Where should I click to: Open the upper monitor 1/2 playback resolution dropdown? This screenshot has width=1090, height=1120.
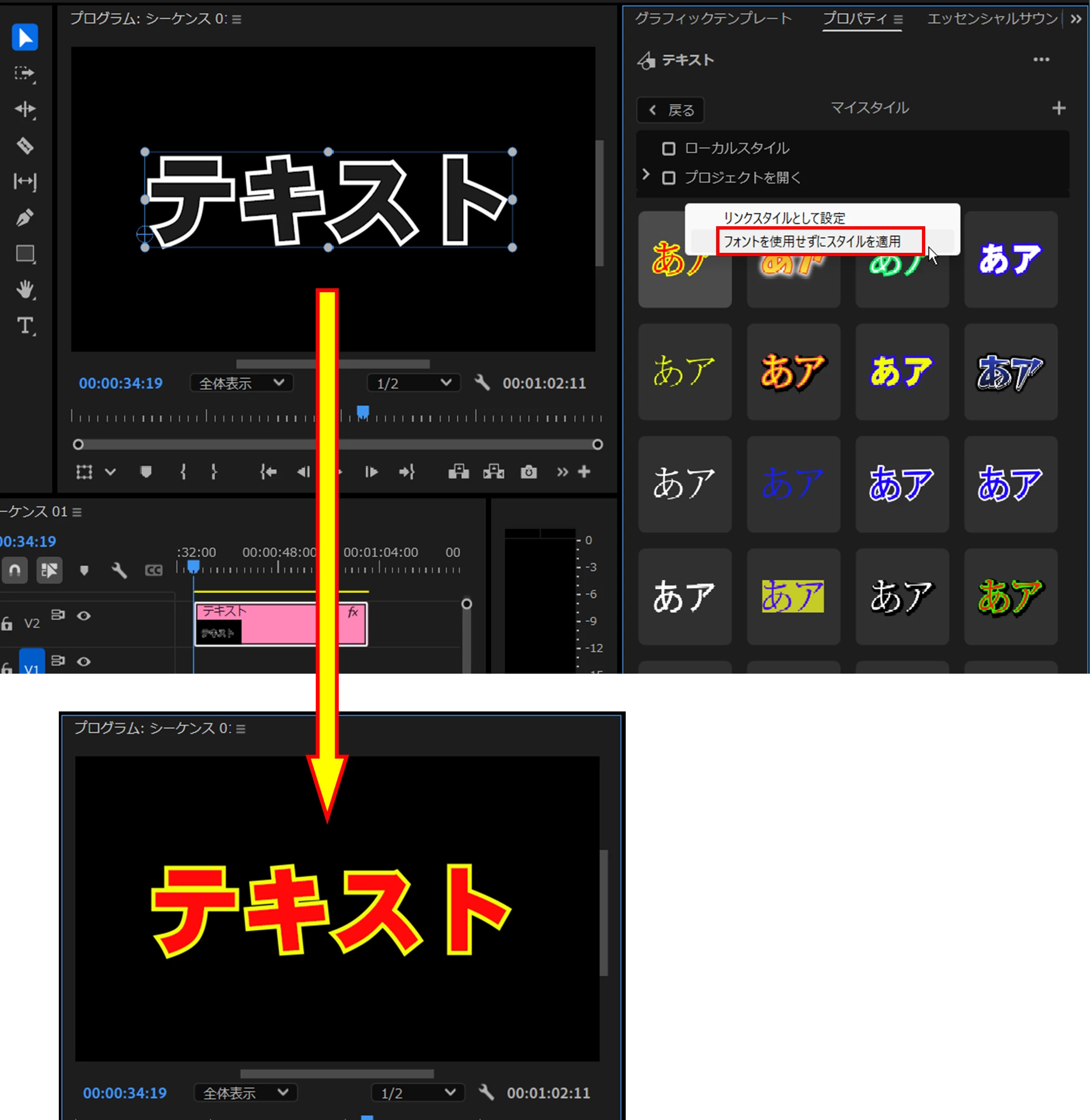pyautogui.click(x=413, y=383)
